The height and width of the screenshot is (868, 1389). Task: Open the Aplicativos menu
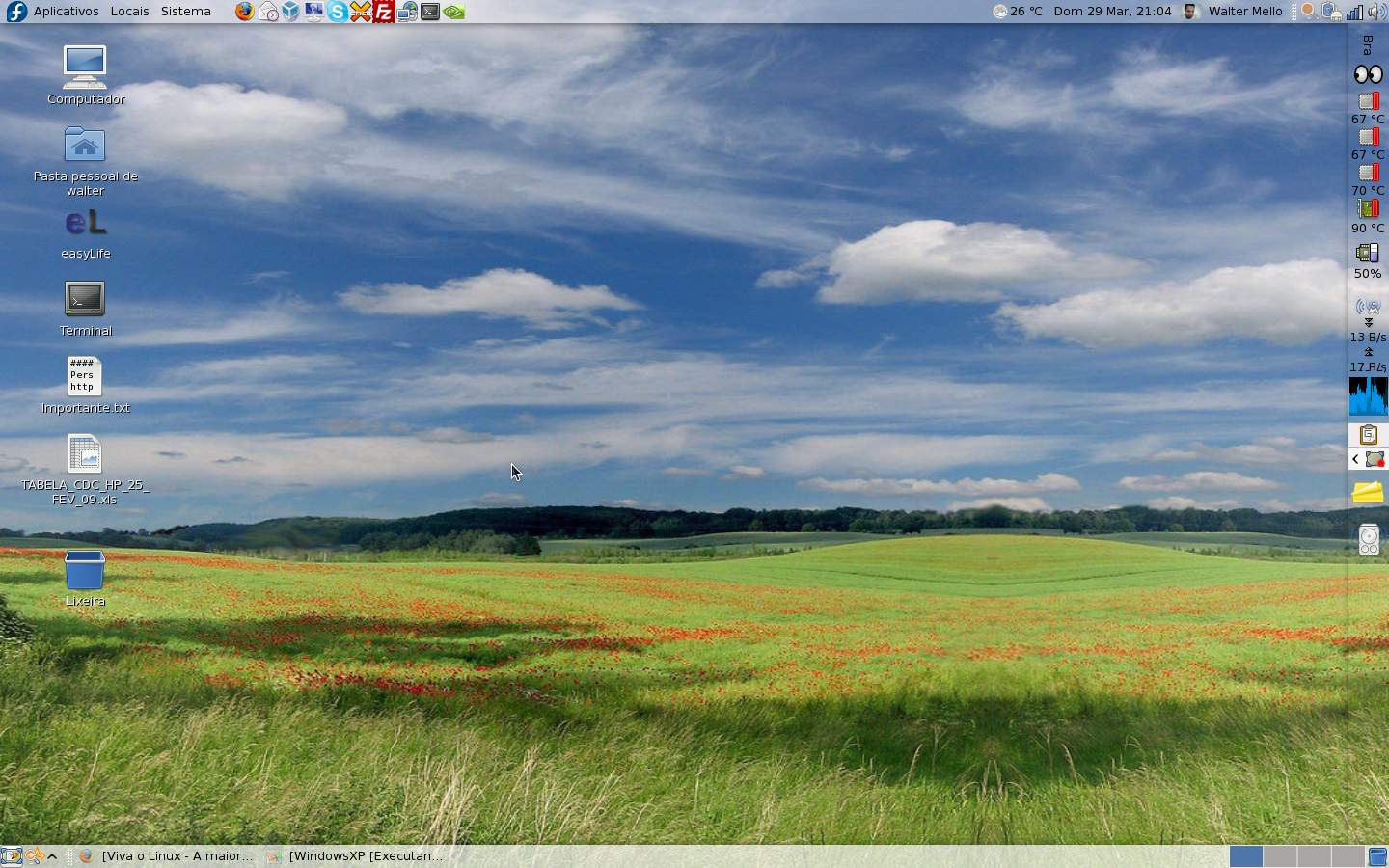[66, 12]
